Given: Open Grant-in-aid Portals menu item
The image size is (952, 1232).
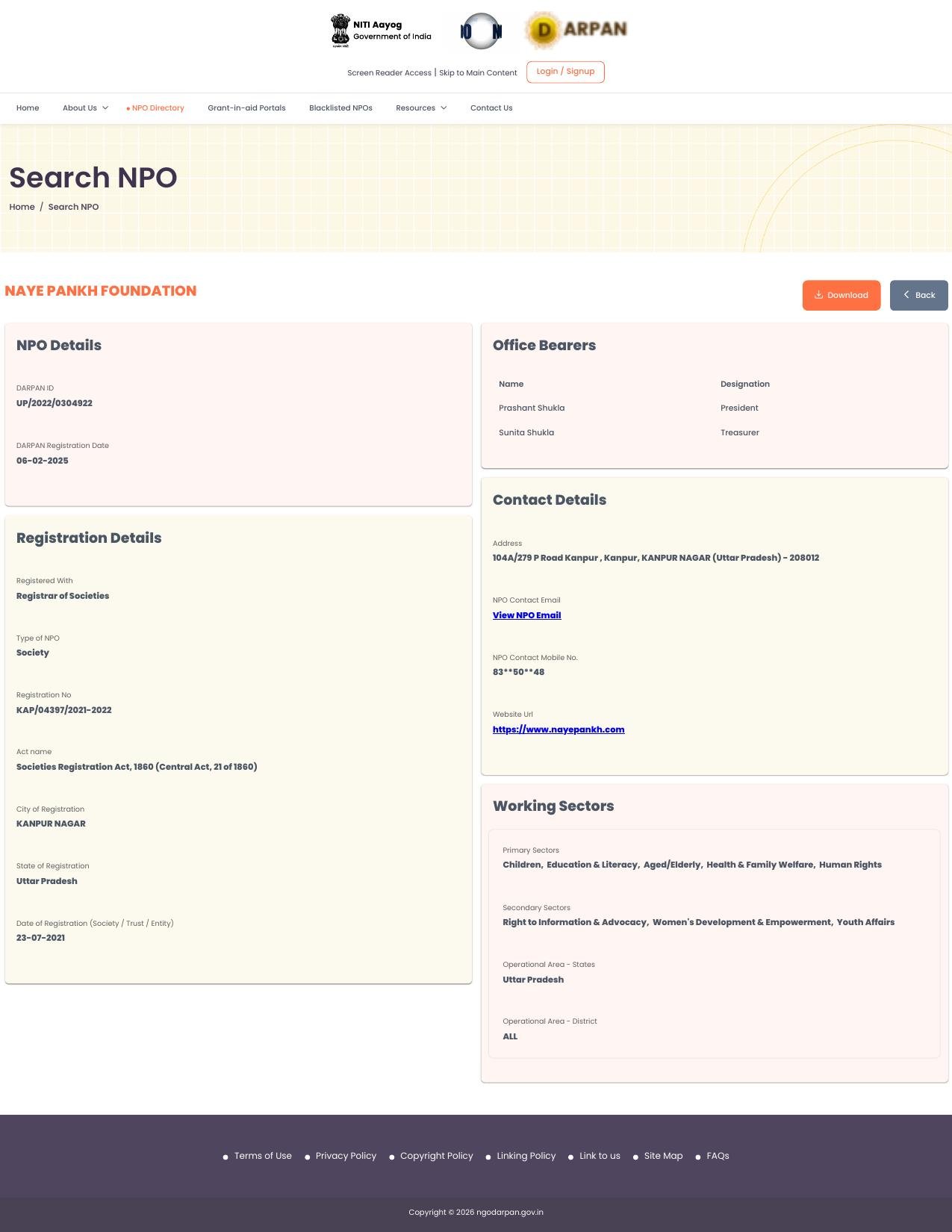Looking at the screenshot, I should 246,108.
